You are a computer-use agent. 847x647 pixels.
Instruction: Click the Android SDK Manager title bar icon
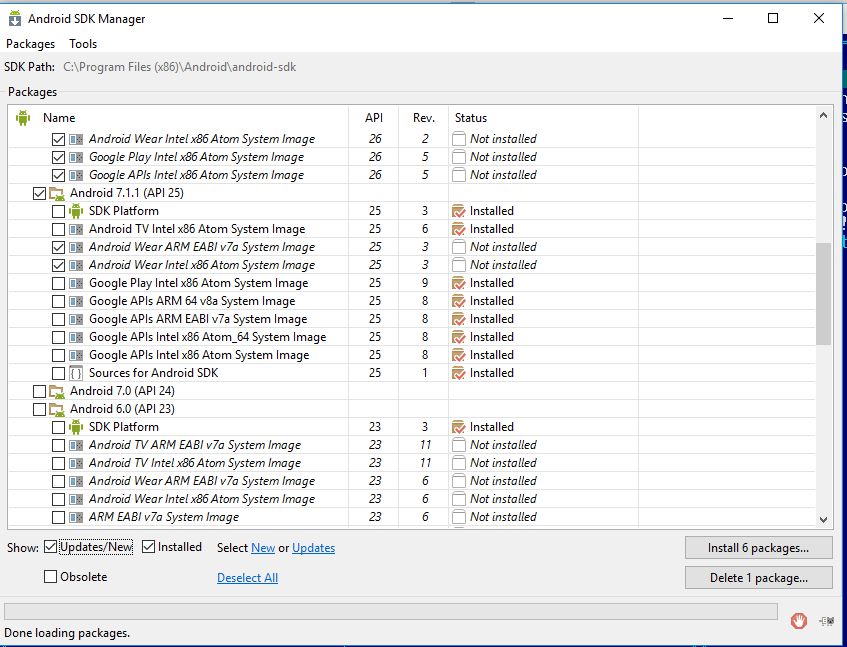point(15,18)
